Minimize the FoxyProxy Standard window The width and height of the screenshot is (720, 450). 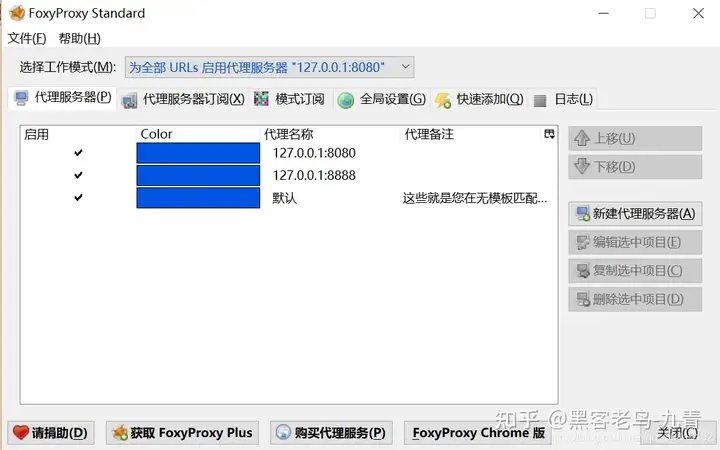(x=603, y=13)
